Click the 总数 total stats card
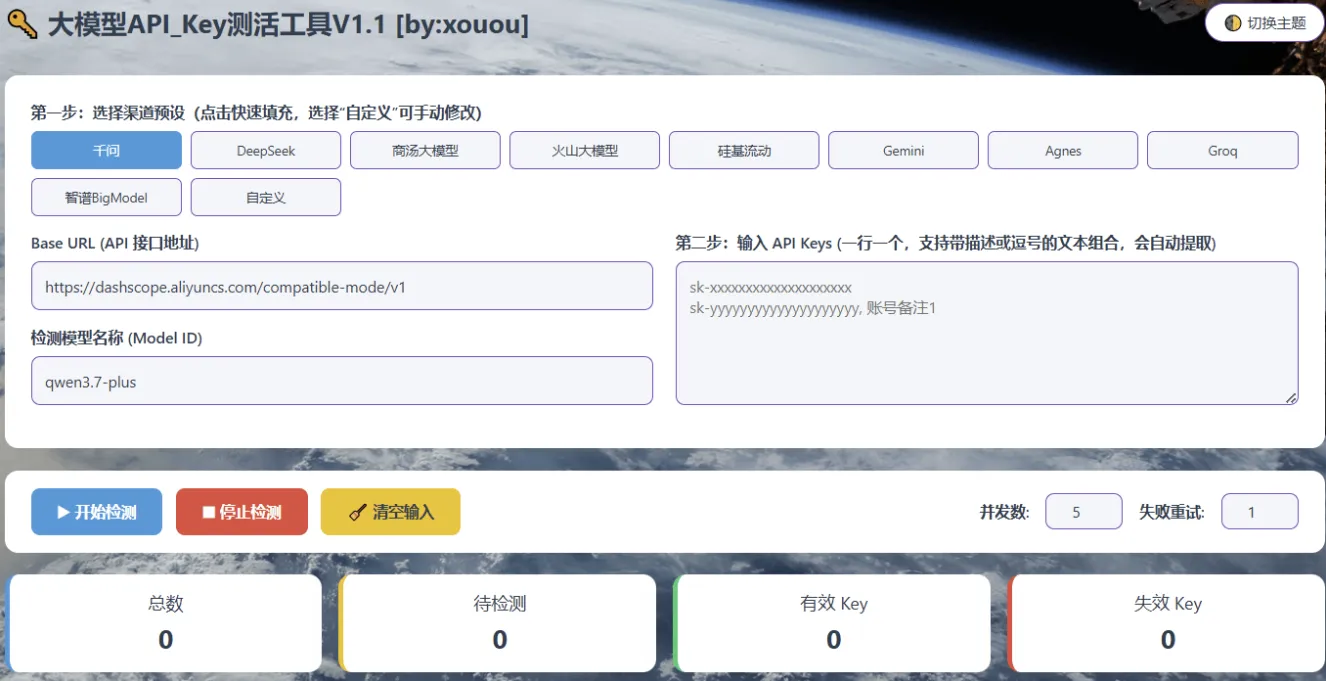Image resolution: width=1326 pixels, height=681 pixels. coord(165,622)
